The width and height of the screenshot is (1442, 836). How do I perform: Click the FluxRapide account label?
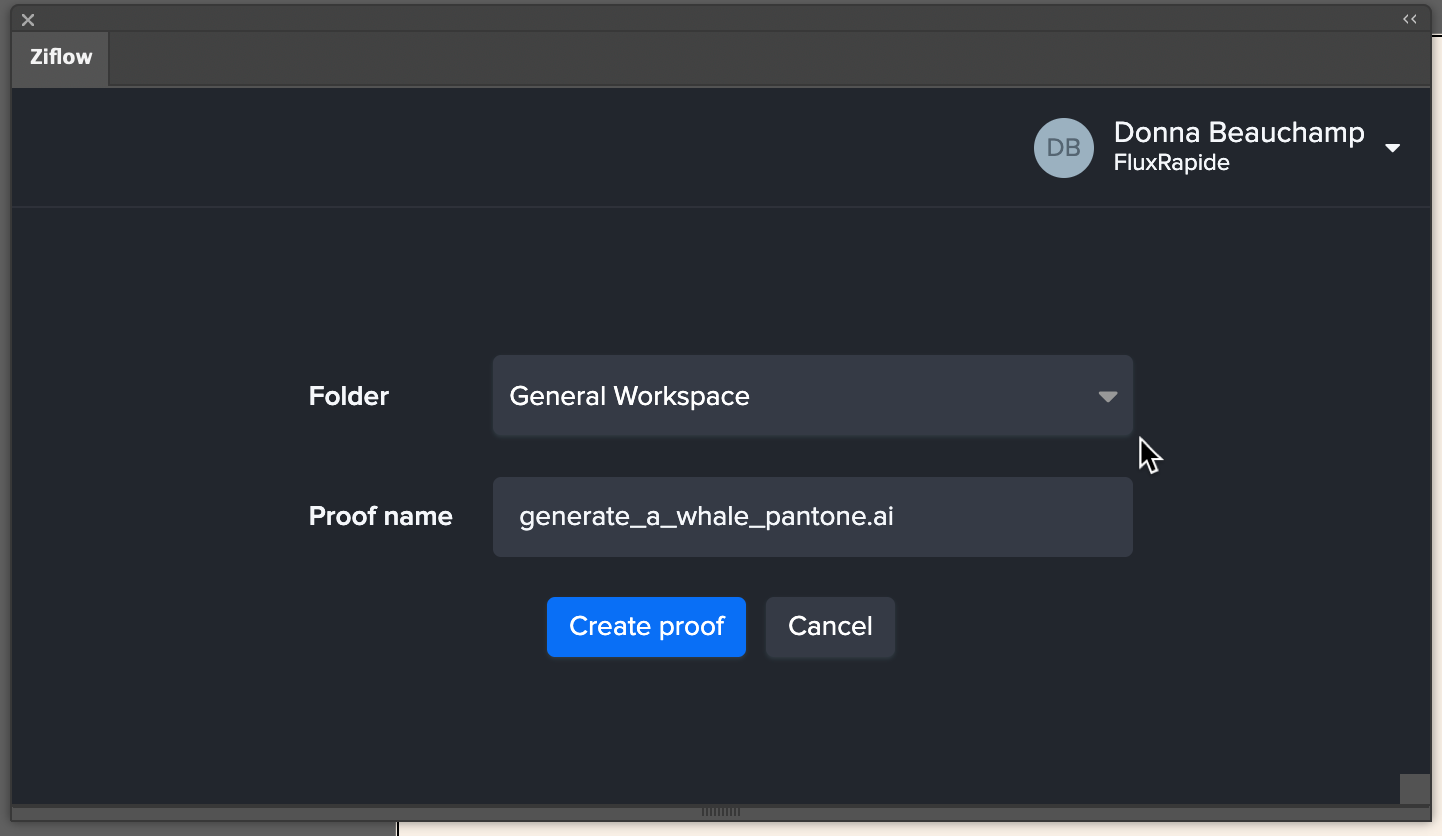pyautogui.click(x=1170, y=162)
